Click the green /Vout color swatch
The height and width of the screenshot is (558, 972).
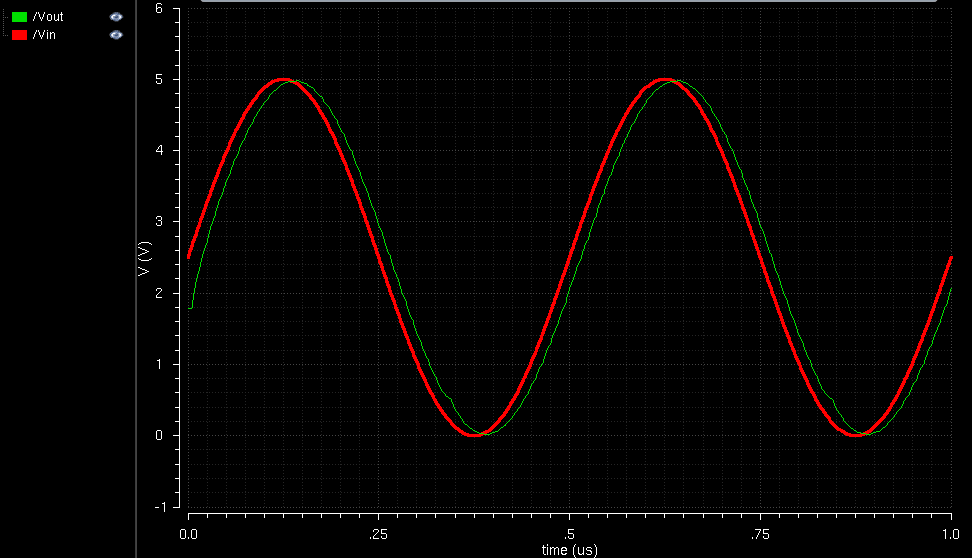19,17
